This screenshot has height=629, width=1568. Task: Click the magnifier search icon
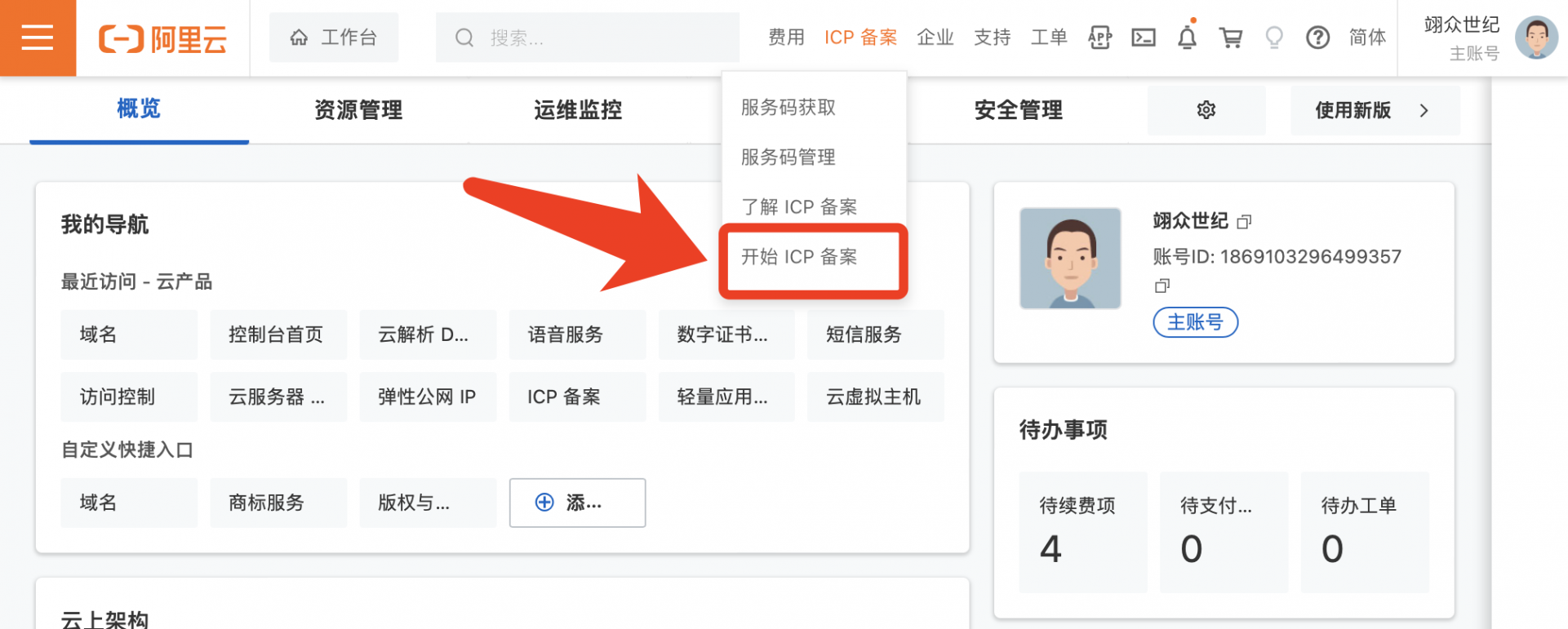[464, 38]
